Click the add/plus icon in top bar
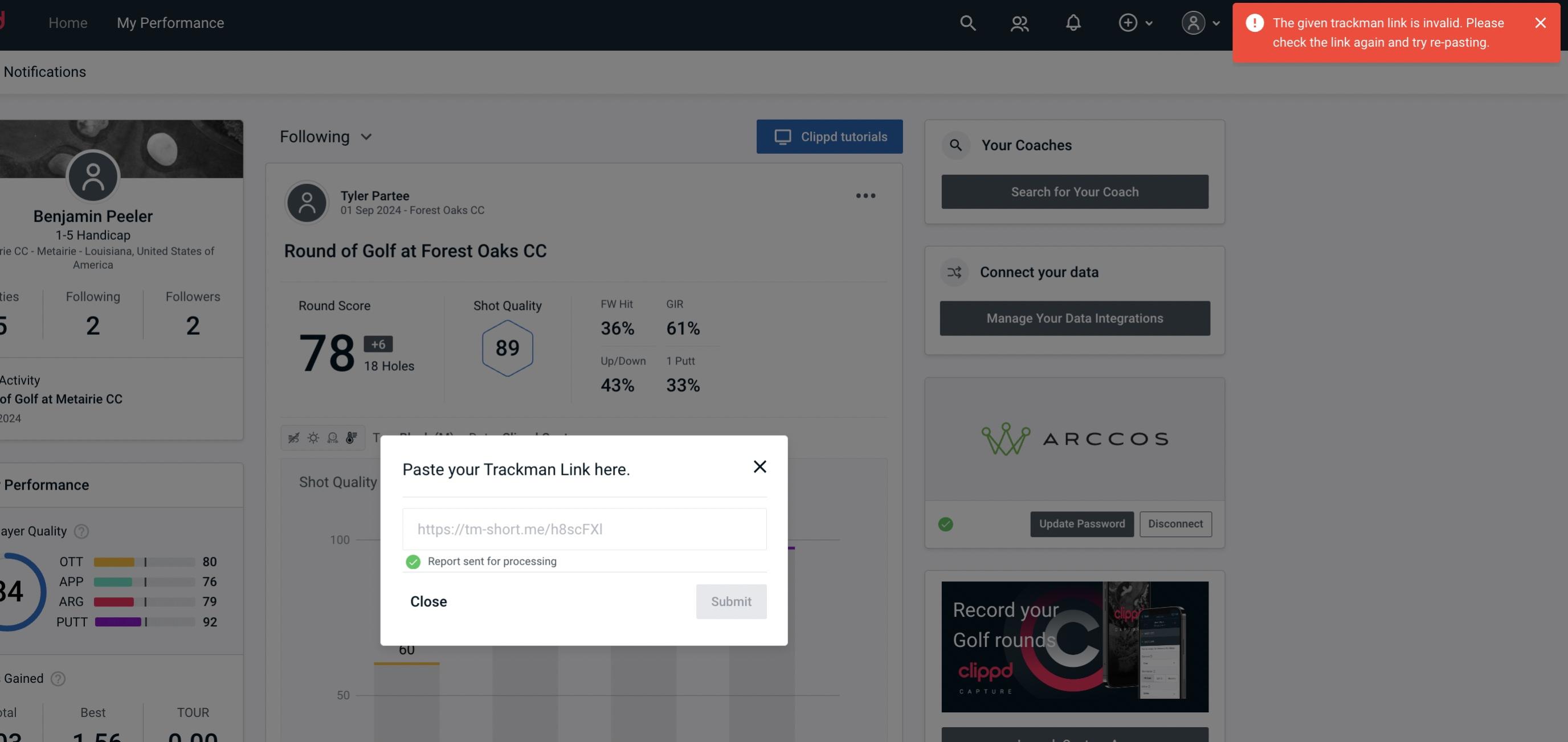 (1128, 21)
